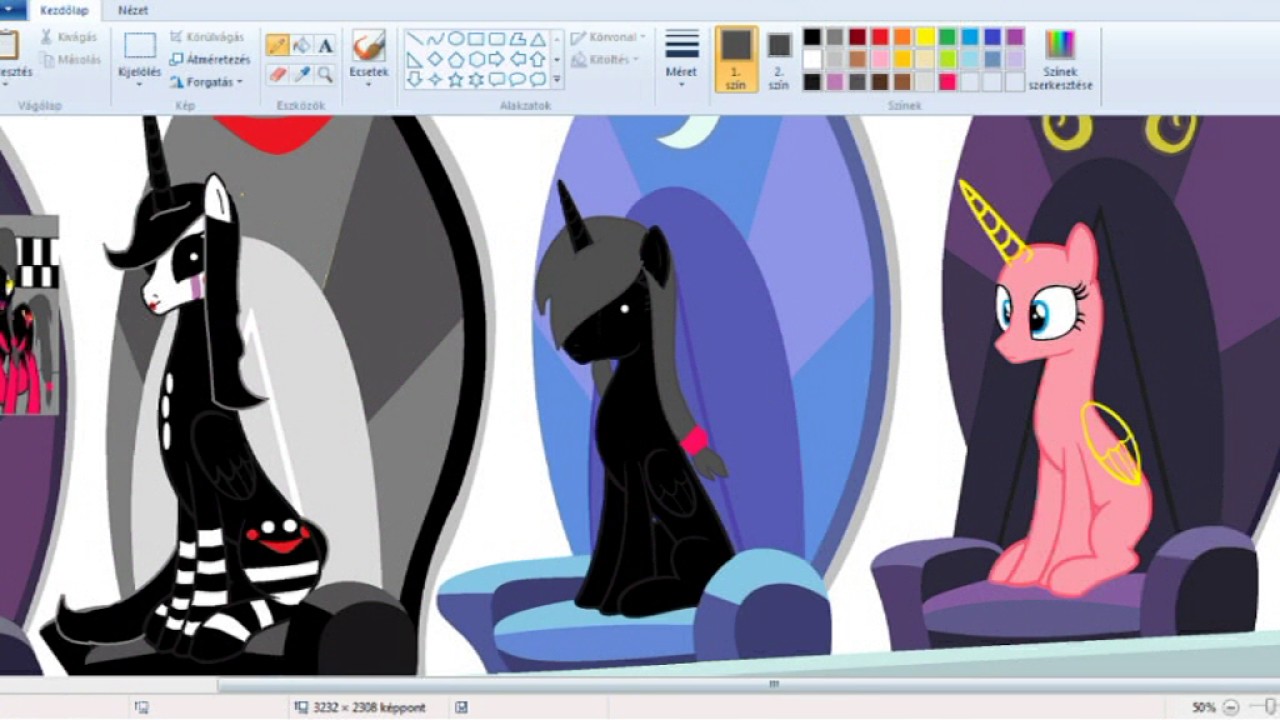This screenshot has width=1280, height=720.
Task: Select the Pencil tool
Action: (x=277, y=45)
